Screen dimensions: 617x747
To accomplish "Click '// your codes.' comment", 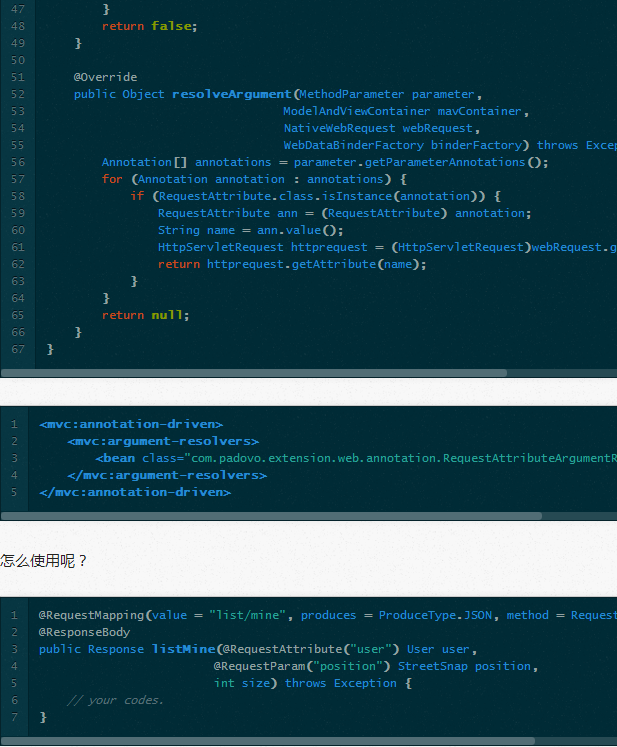I will pyautogui.click(x=115, y=700).
